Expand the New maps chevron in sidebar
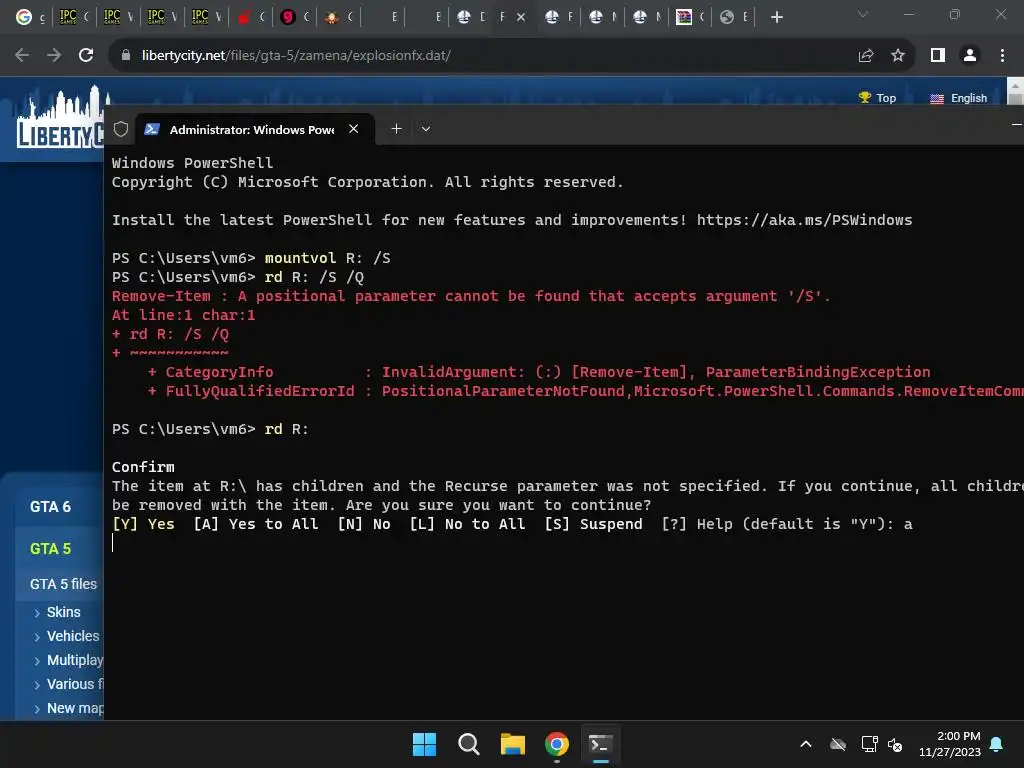Image resolution: width=1024 pixels, height=768 pixels. [37, 709]
